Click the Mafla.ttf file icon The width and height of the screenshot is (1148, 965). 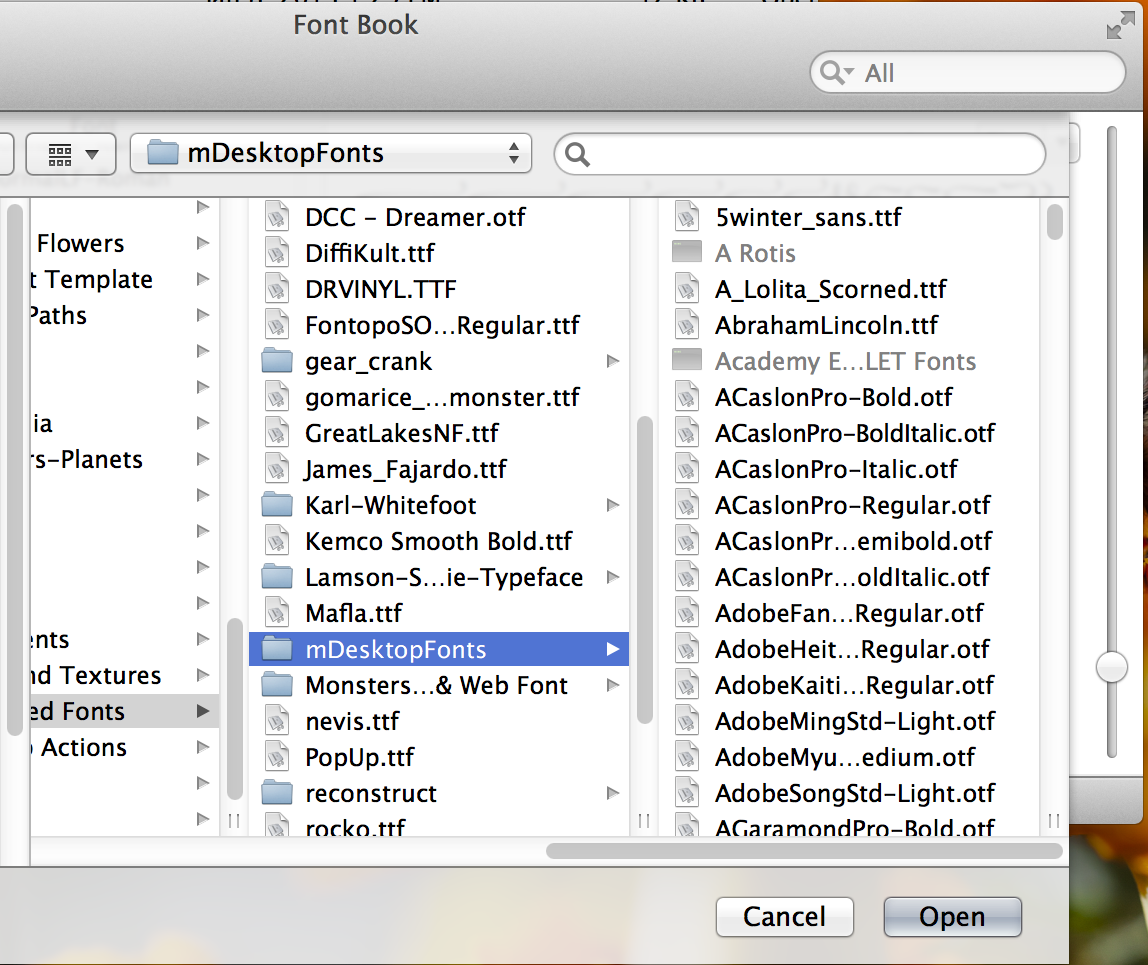277,613
